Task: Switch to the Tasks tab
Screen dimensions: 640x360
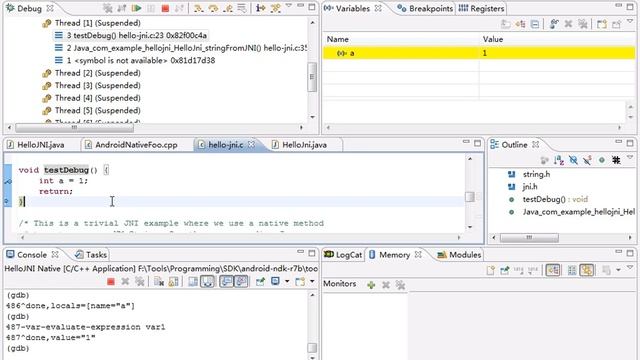Action: coord(91,255)
